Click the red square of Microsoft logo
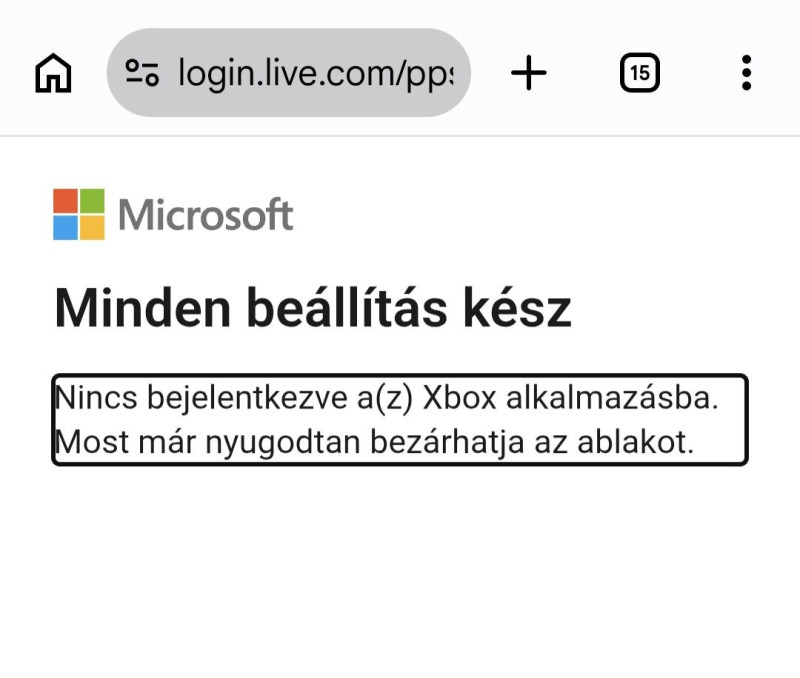Viewport: 800px width, 678px height. 65,201
